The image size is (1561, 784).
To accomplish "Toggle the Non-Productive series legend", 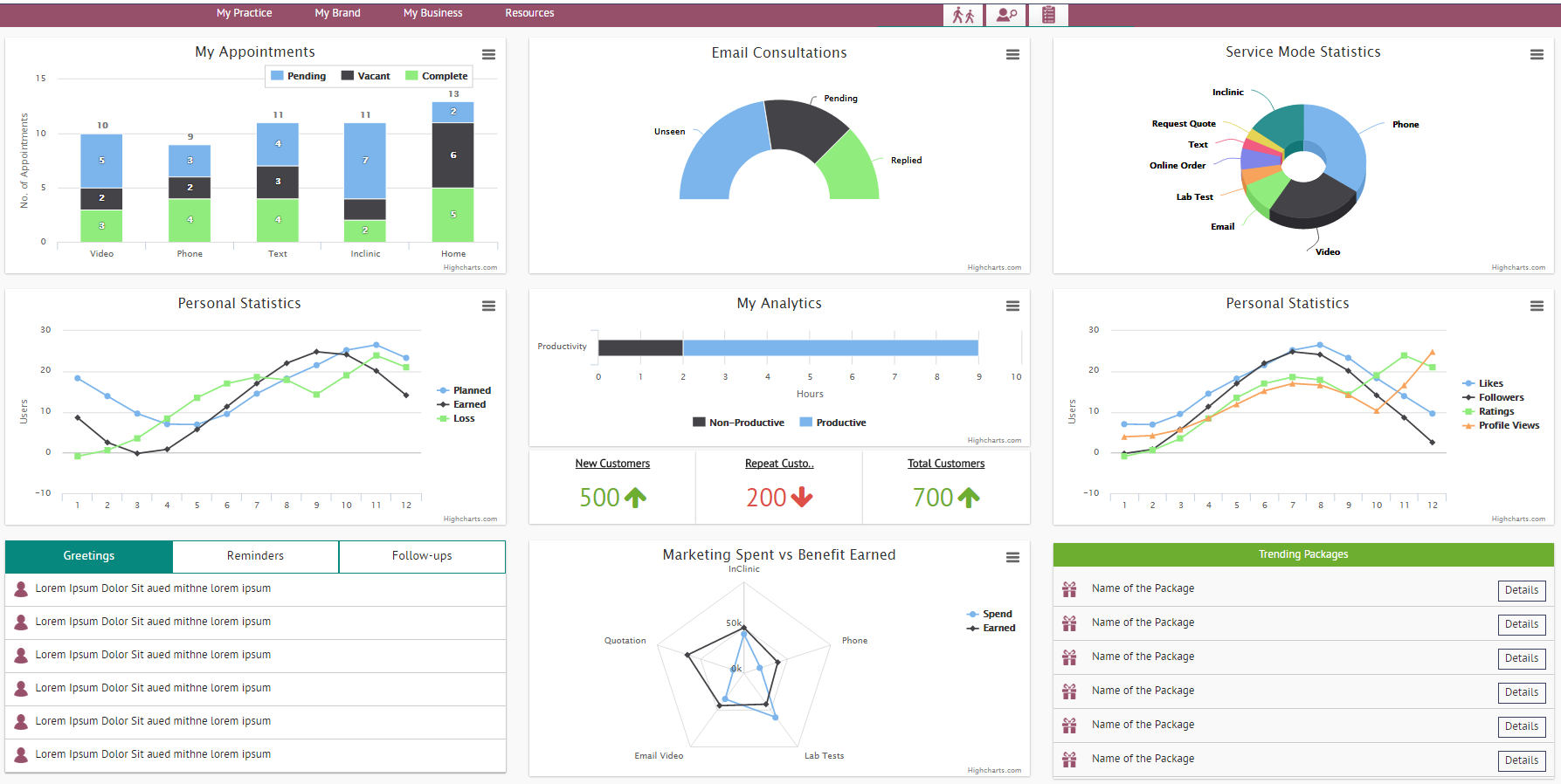I will pos(739,423).
